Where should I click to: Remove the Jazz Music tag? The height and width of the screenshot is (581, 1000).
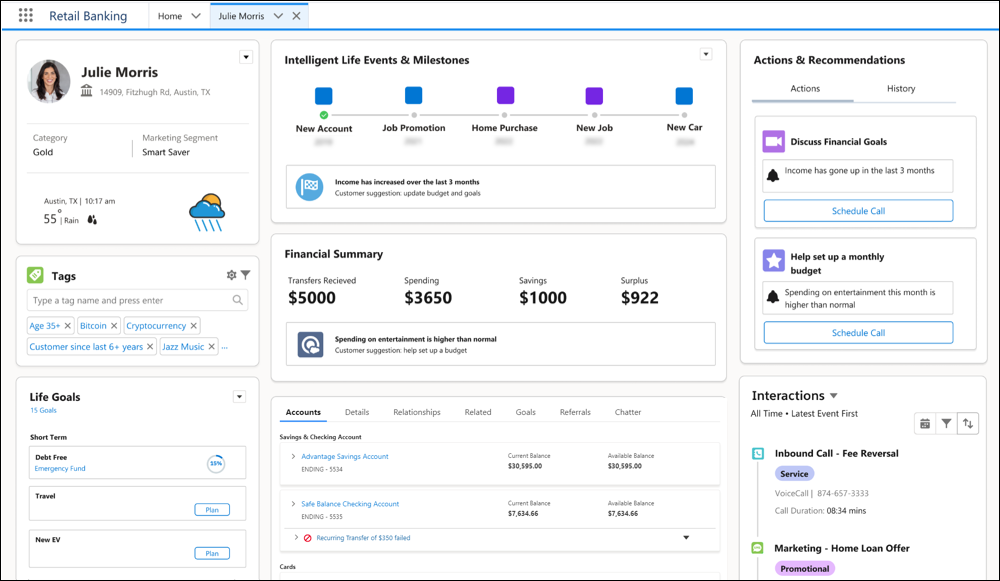coord(212,346)
